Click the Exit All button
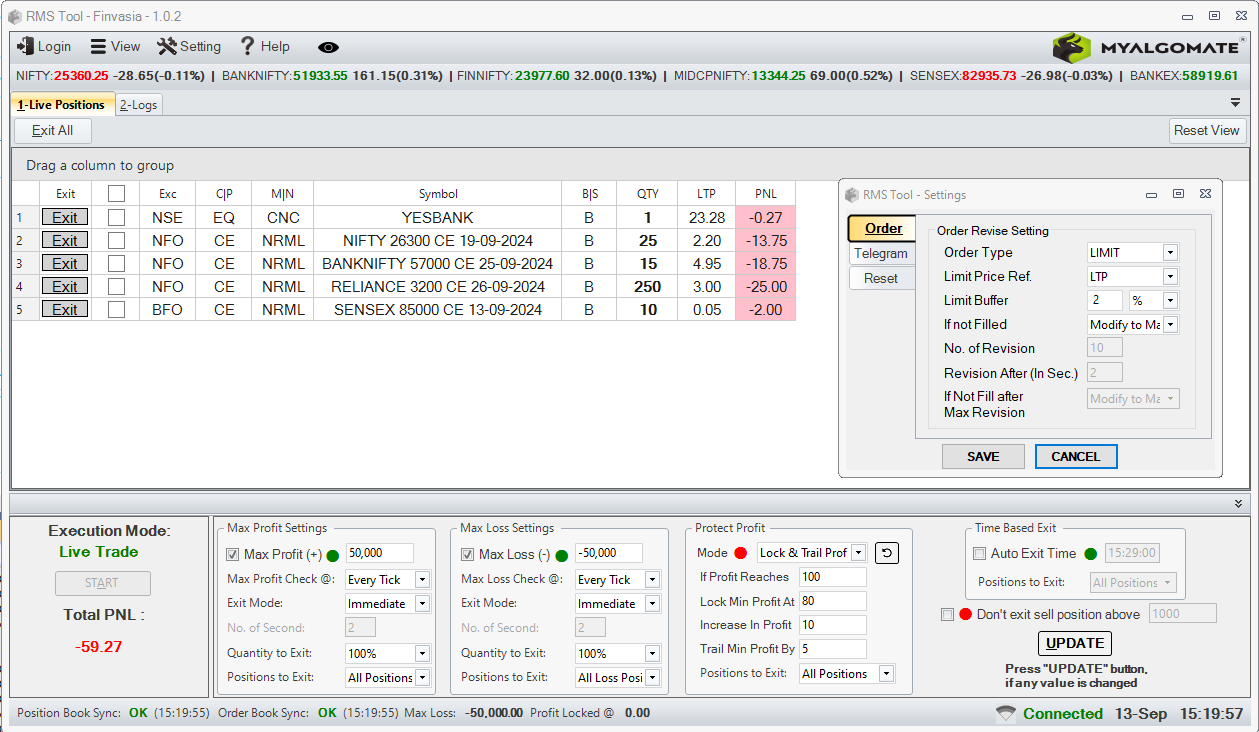 coord(52,131)
